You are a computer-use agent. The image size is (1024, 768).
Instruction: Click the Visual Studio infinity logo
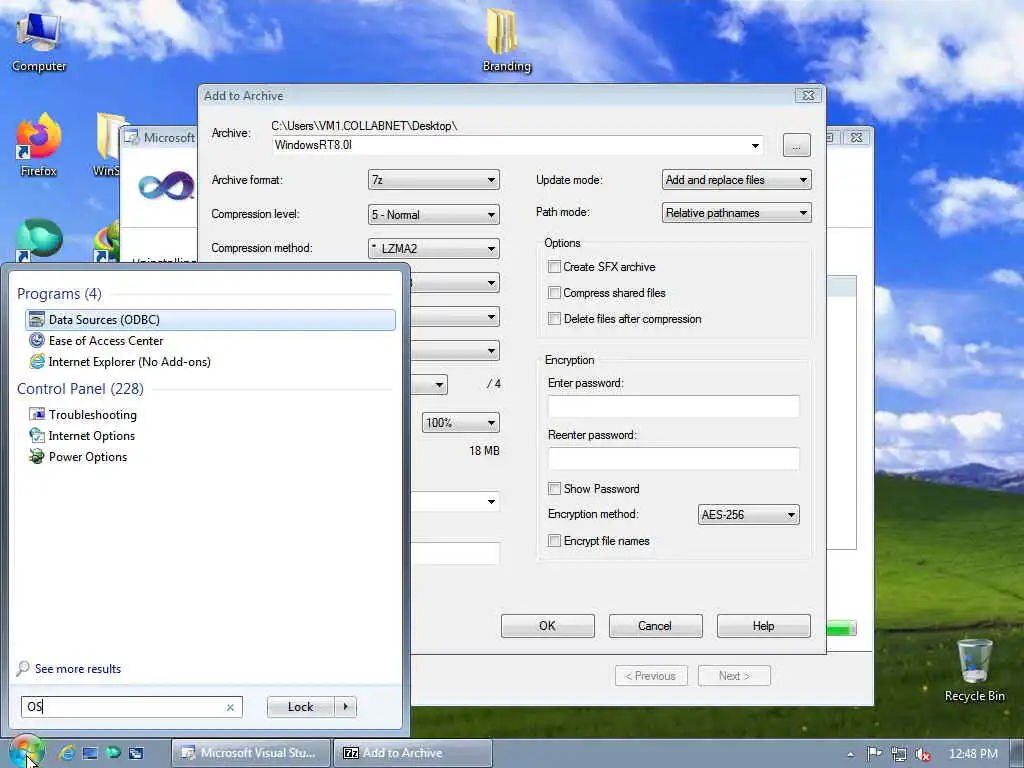pyautogui.click(x=167, y=186)
